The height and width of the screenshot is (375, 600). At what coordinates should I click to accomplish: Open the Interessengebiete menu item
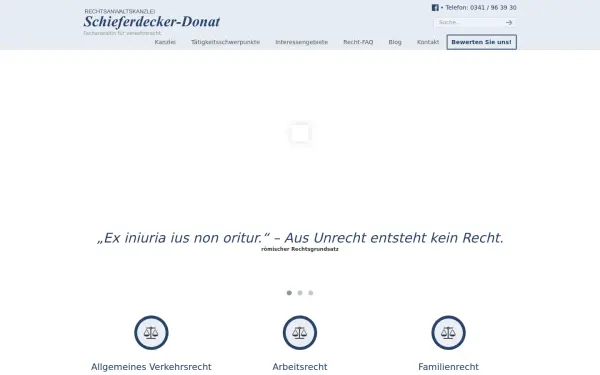pos(302,42)
